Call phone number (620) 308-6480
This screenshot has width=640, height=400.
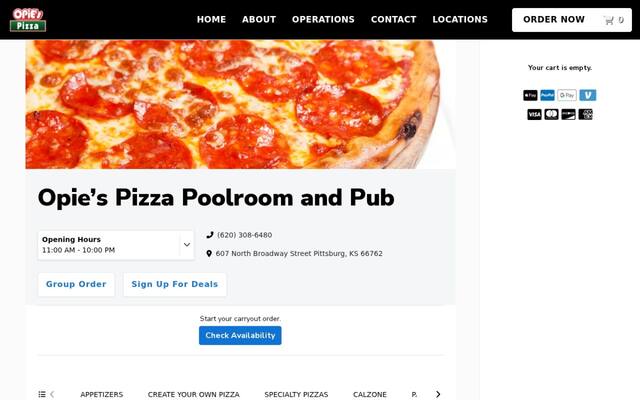coord(244,235)
